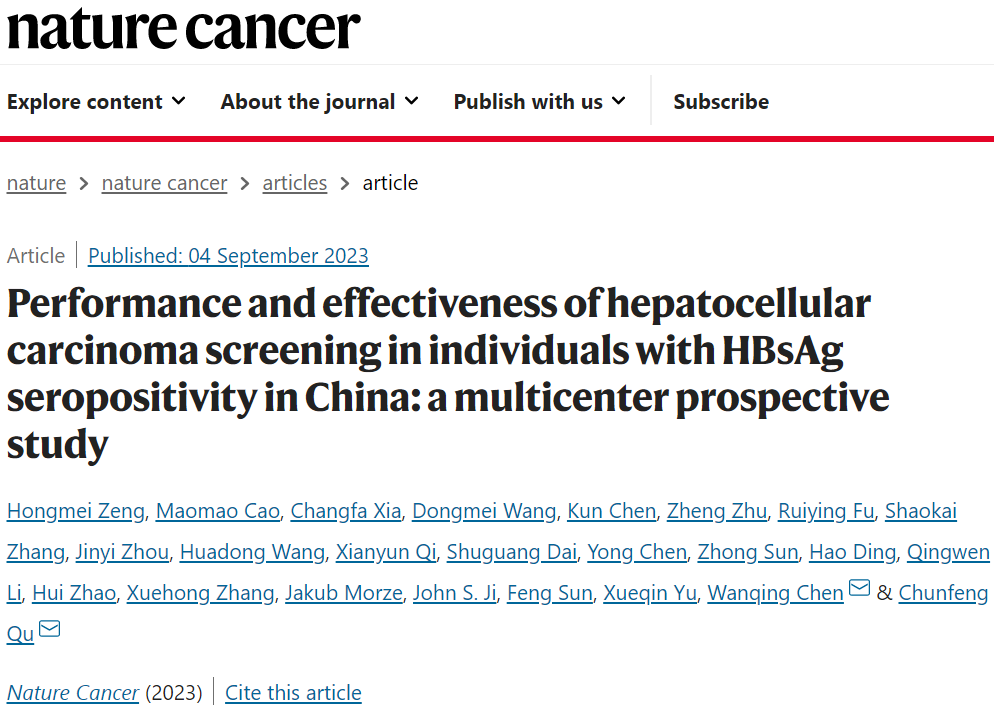
Task: Open John S. Ji author link
Action: tap(454, 593)
